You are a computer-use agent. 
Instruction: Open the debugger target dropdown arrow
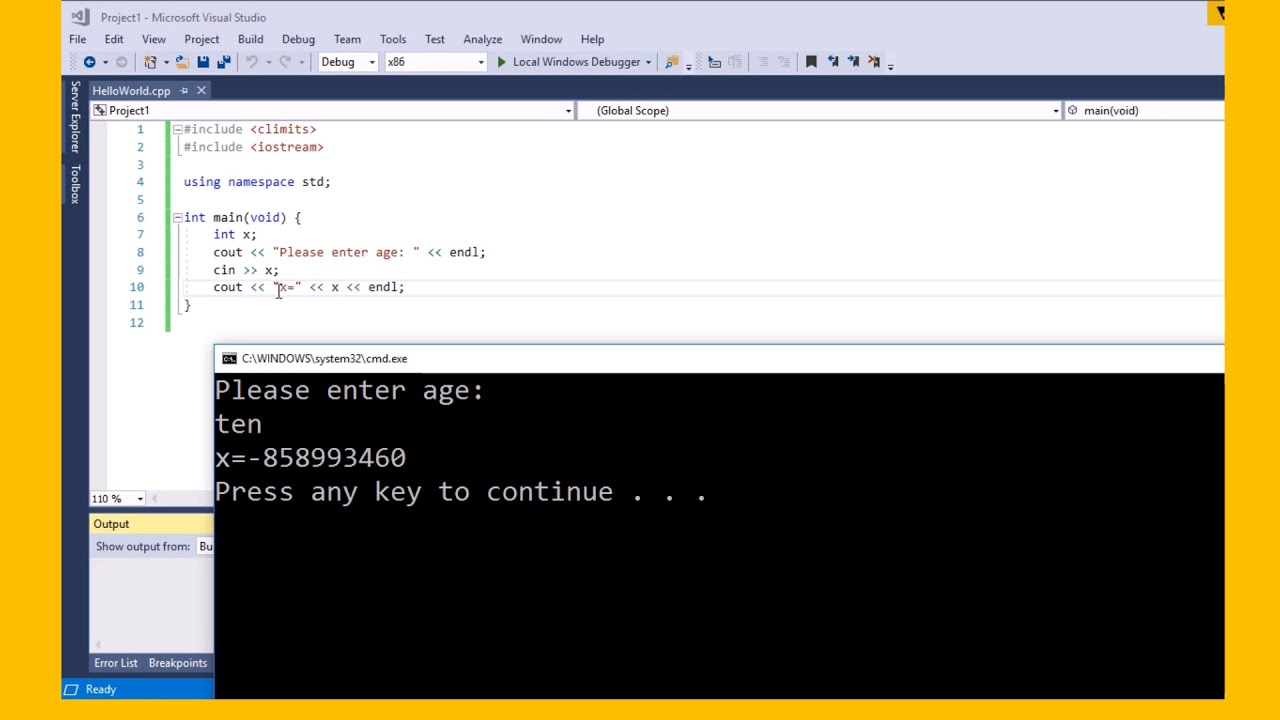pos(648,62)
